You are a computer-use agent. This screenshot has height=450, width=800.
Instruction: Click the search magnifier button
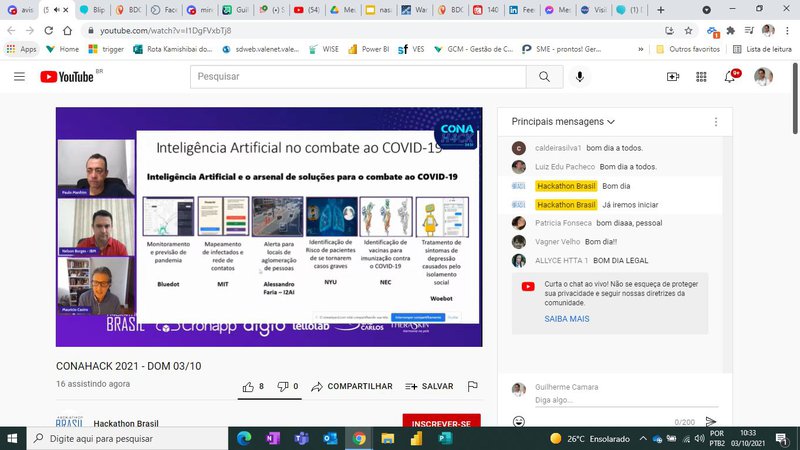[x=544, y=77]
